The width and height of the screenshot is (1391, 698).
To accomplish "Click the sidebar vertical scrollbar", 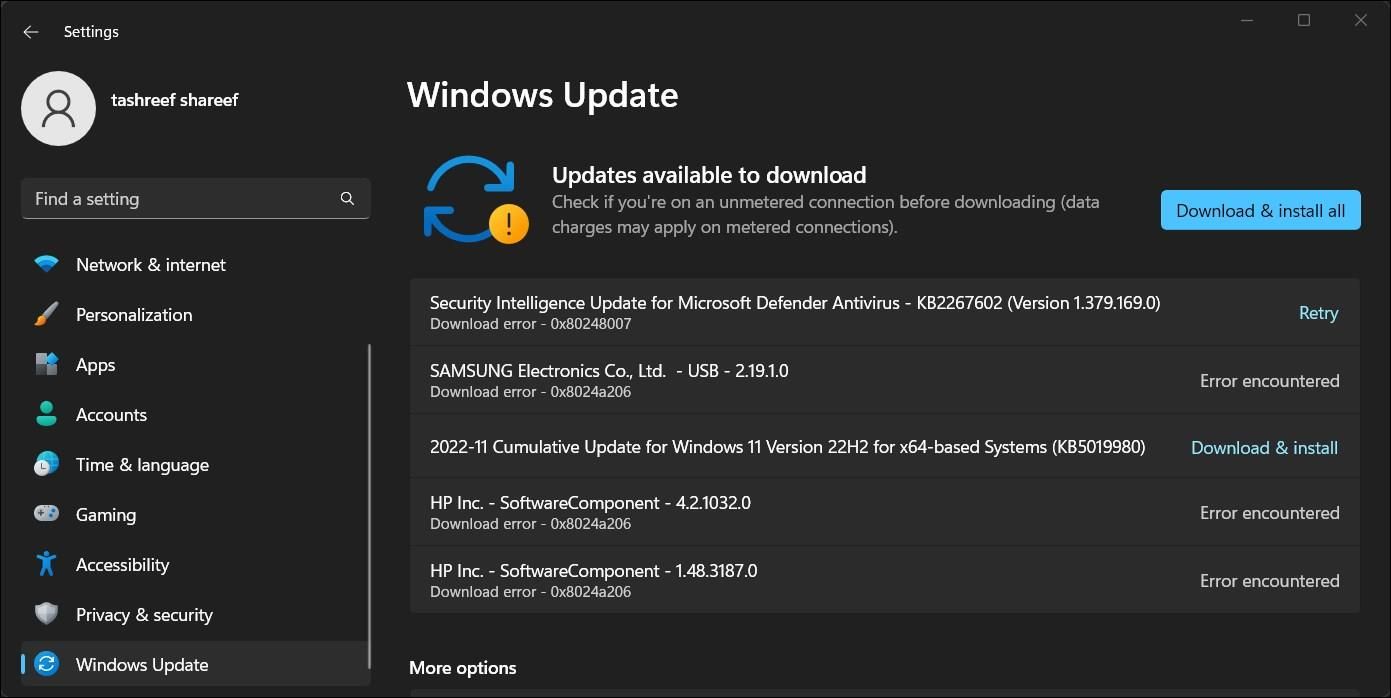I will [370, 507].
